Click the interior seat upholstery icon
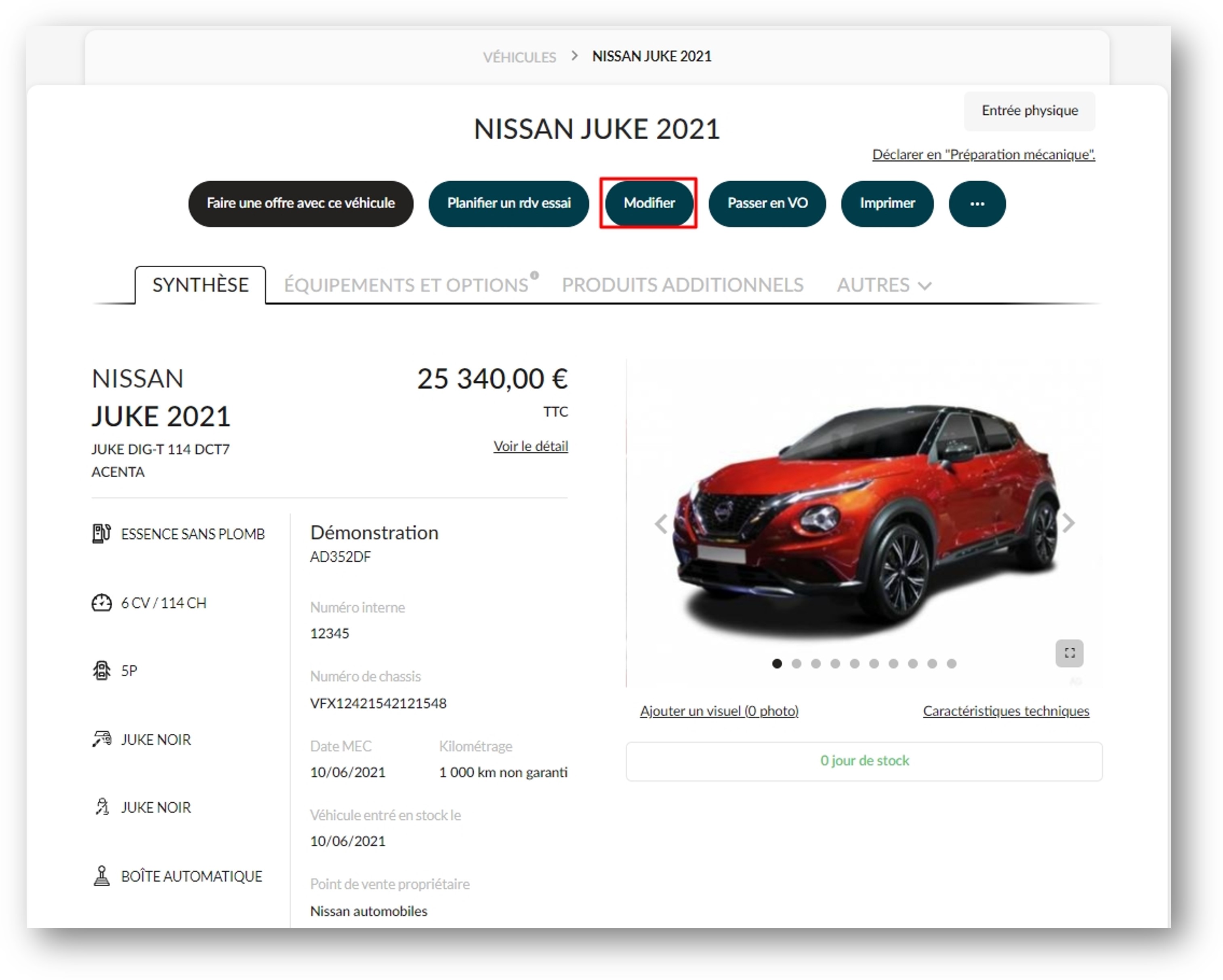The image size is (1223, 980). pos(101,806)
